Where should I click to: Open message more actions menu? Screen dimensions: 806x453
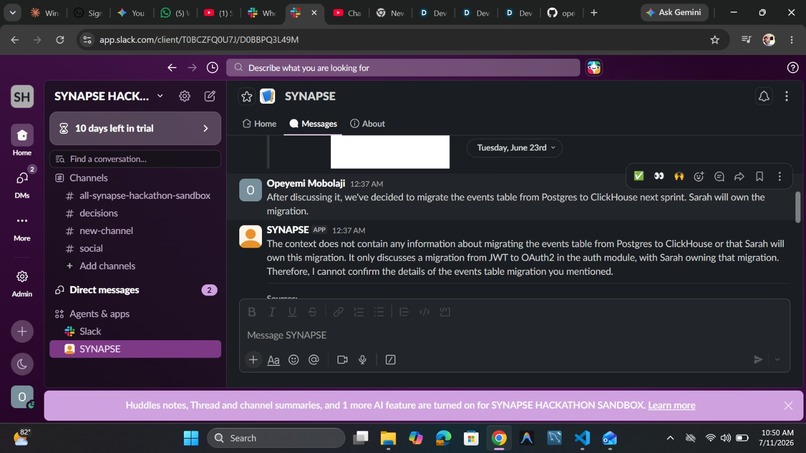pyautogui.click(x=779, y=176)
